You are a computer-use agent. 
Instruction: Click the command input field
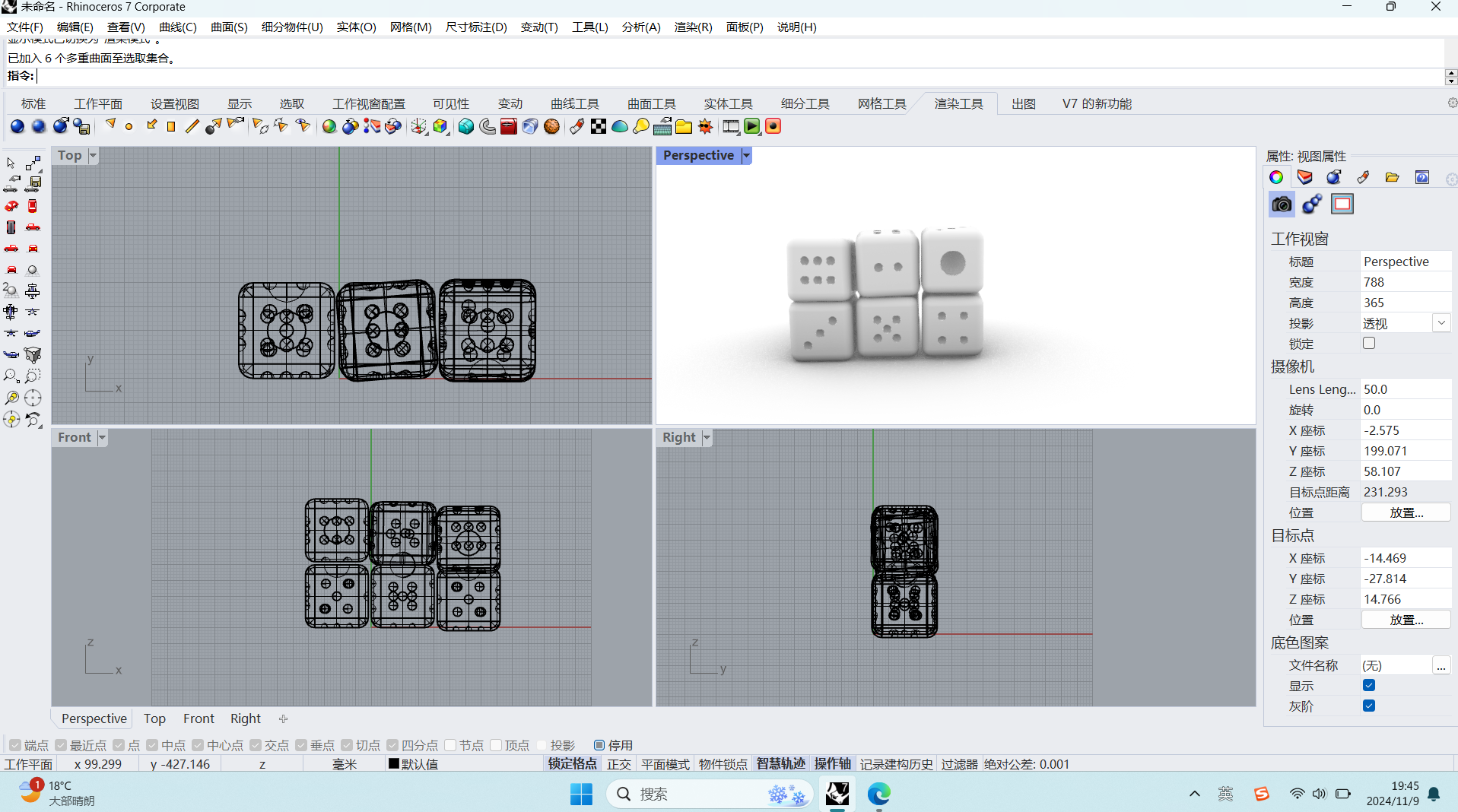(738, 76)
